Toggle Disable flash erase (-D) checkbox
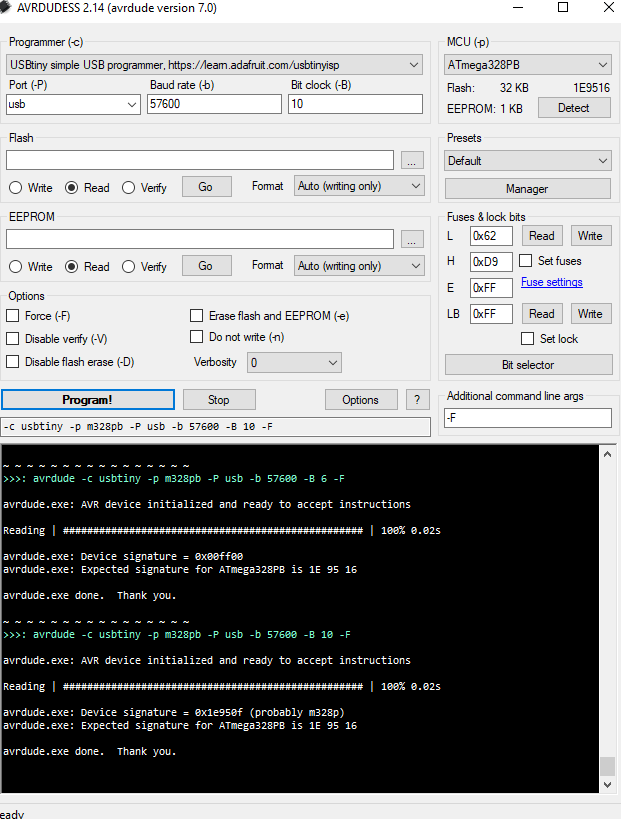Image resolution: width=621 pixels, height=819 pixels. 13,361
